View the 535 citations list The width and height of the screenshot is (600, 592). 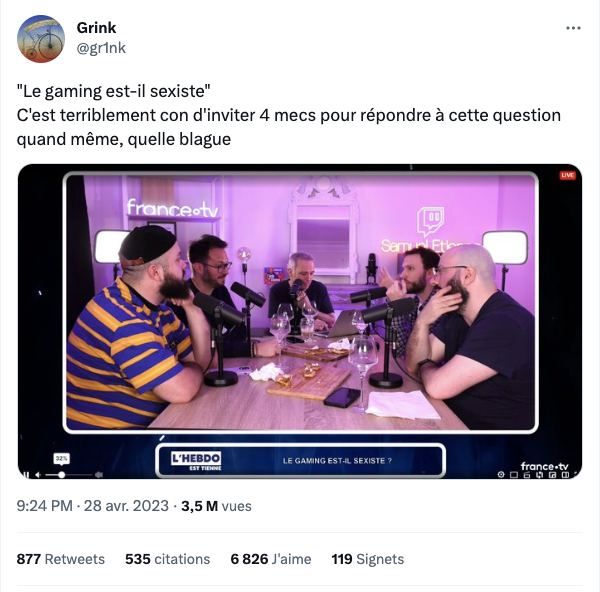(x=168, y=559)
